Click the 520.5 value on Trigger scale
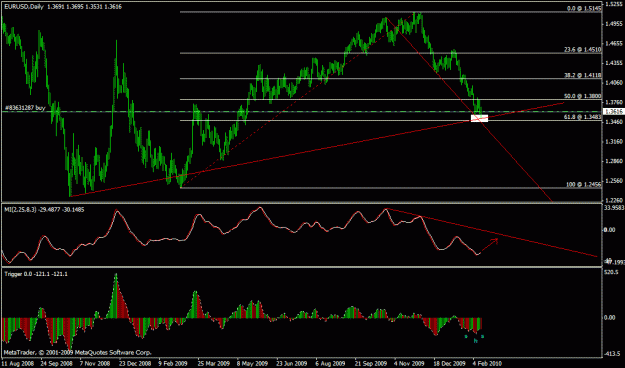 pos(612,272)
